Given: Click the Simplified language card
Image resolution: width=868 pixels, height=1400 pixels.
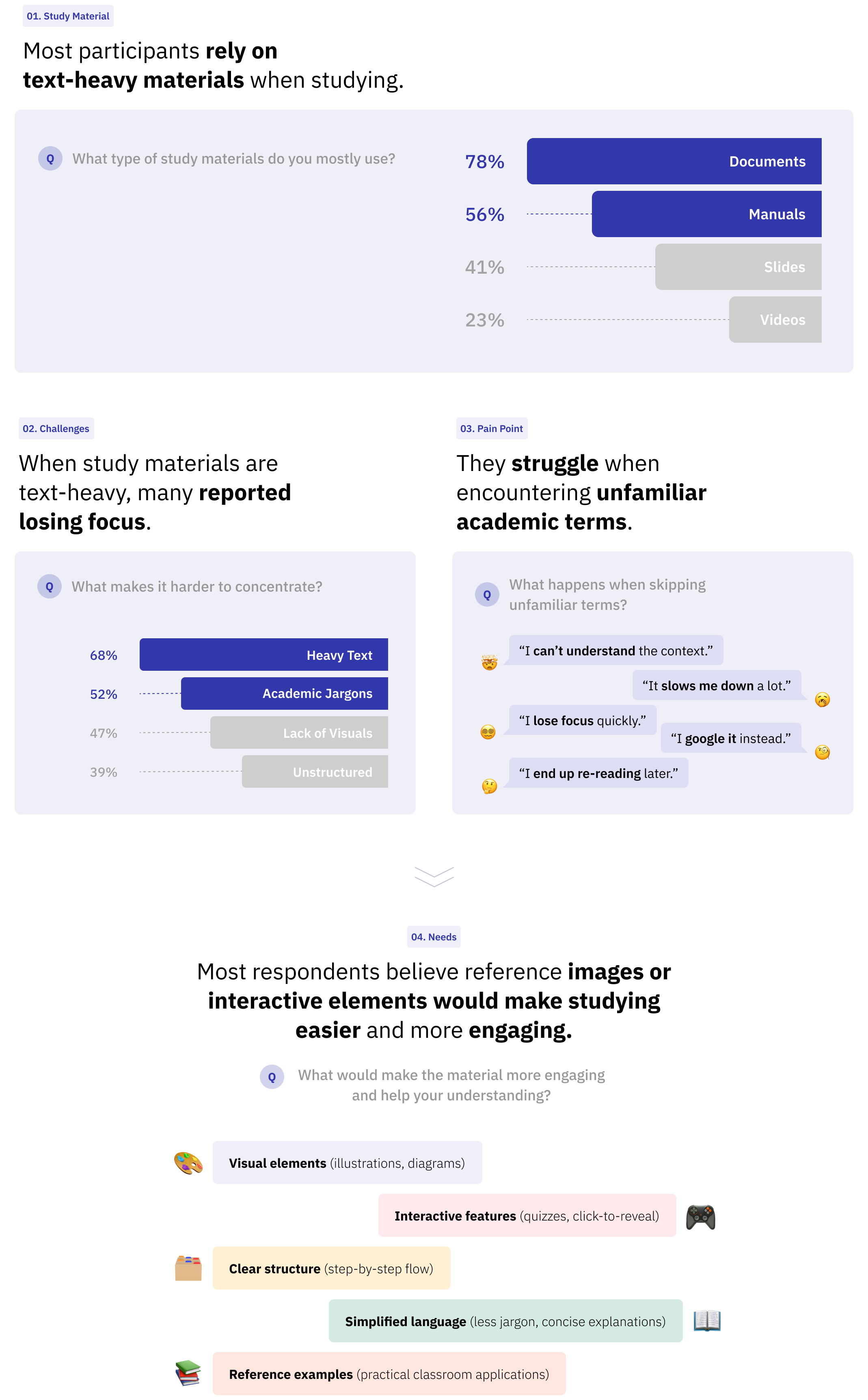Looking at the screenshot, I should (506, 1321).
